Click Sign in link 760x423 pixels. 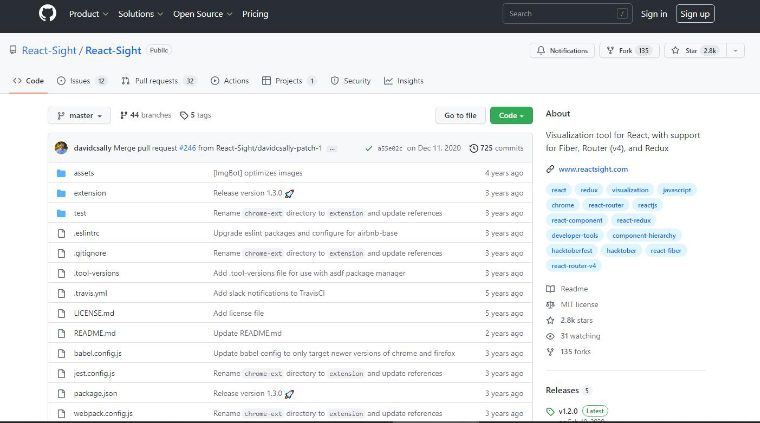654,14
